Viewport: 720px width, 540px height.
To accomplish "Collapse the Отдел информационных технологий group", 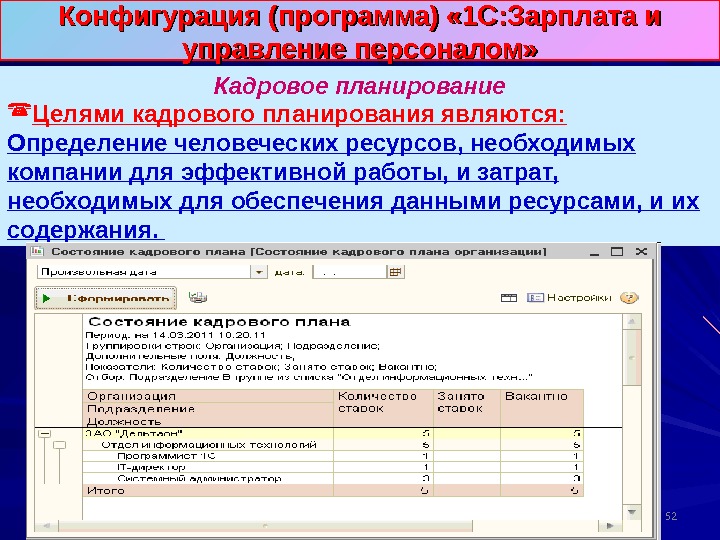I will [x=60, y=445].
